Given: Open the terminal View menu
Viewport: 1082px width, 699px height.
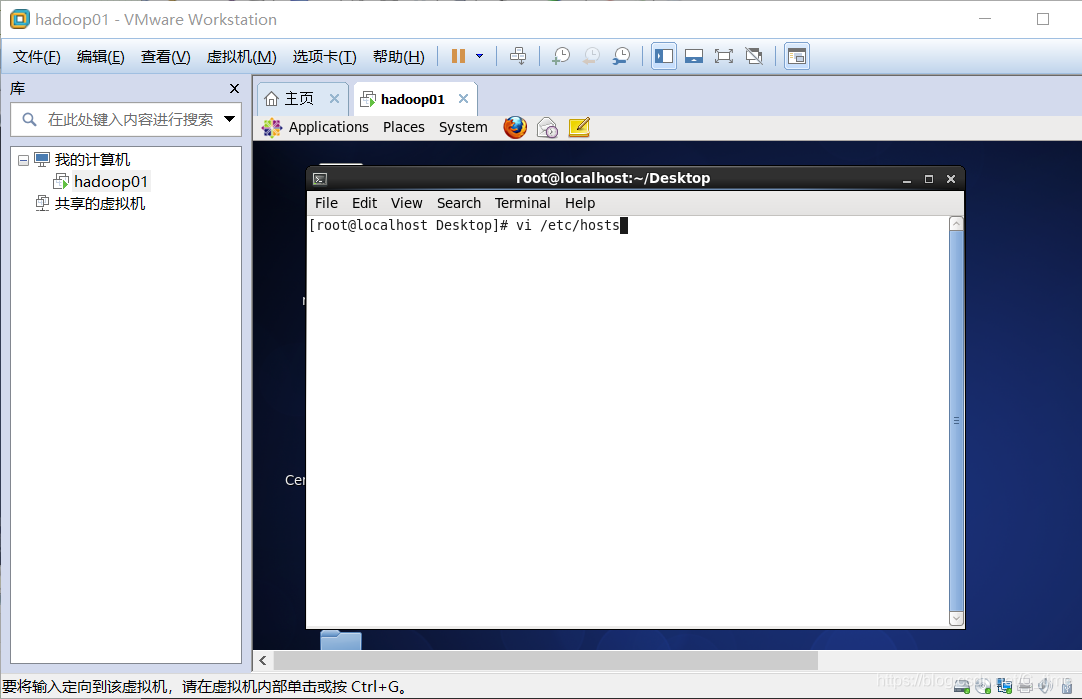Looking at the screenshot, I should tap(406, 203).
